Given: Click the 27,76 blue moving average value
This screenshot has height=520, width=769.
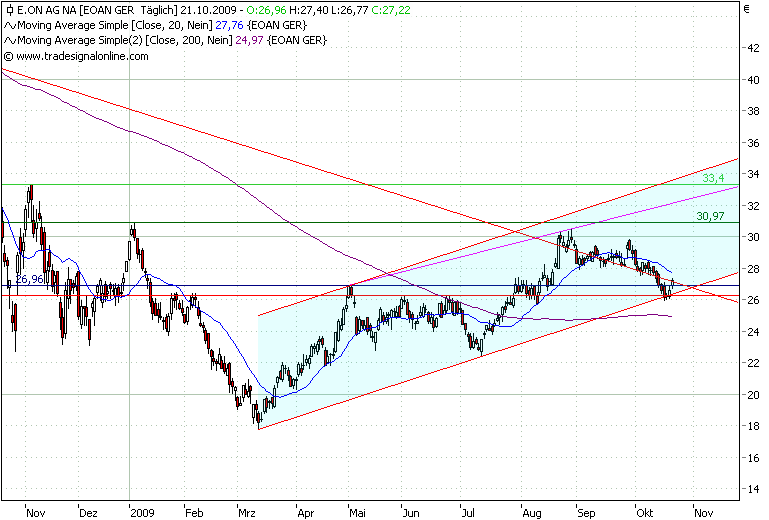Looking at the screenshot, I should point(229,26).
